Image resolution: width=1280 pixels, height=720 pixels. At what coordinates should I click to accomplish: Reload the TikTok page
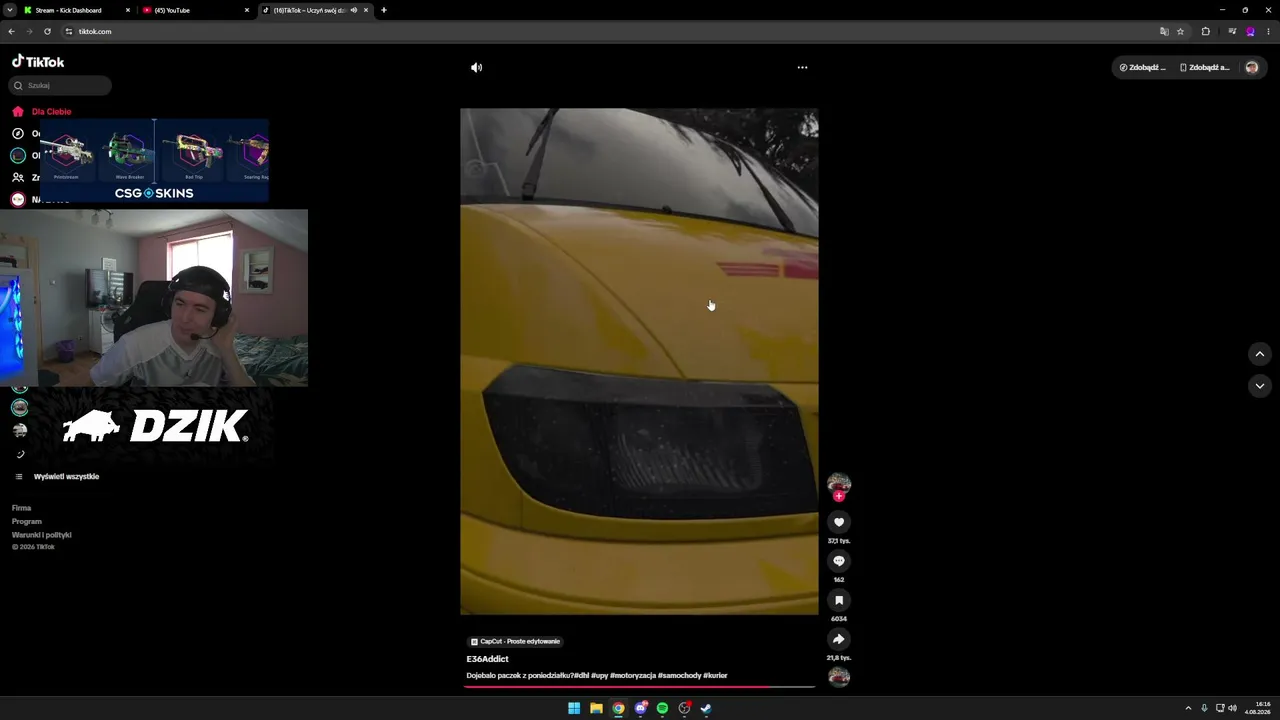tap(47, 31)
